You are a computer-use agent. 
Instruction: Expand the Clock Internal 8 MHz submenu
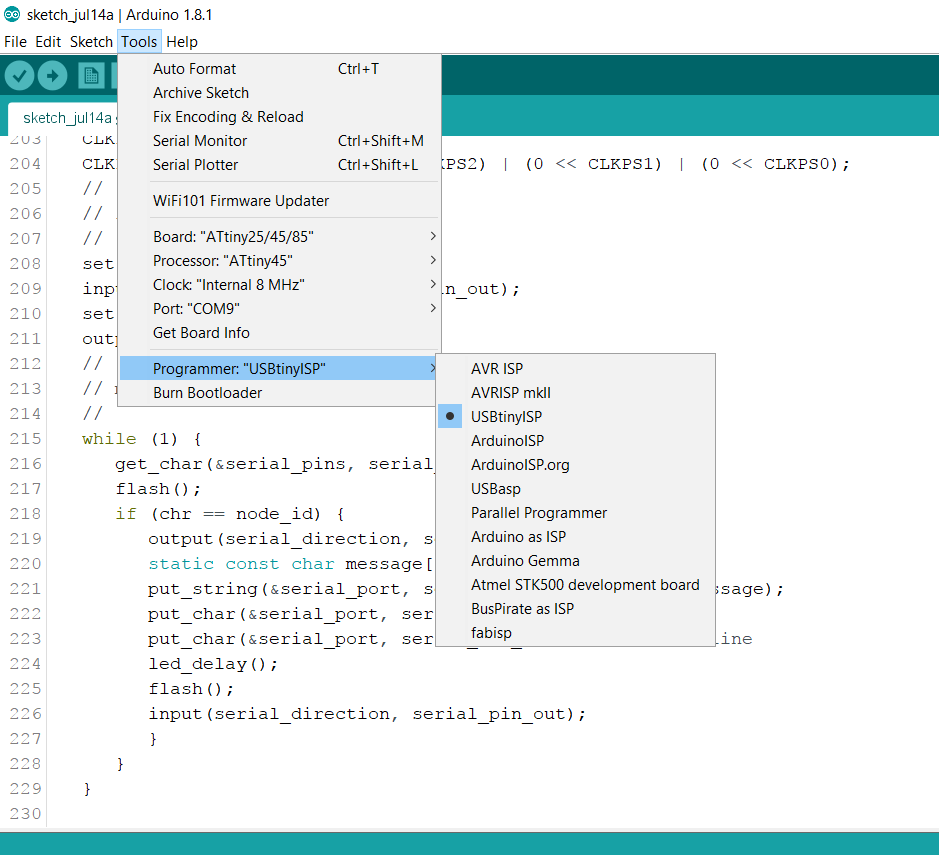tap(279, 284)
